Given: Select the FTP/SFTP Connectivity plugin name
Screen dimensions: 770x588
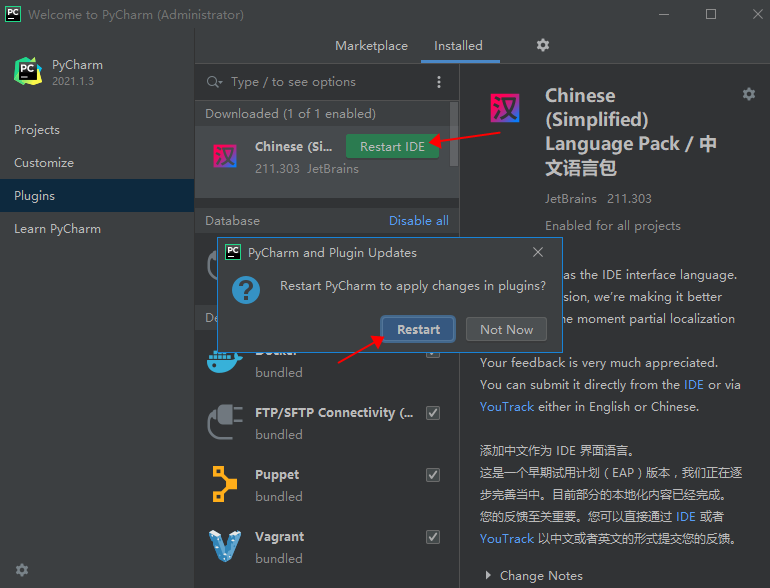Looking at the screenshot, I should [x=334, y=413].
